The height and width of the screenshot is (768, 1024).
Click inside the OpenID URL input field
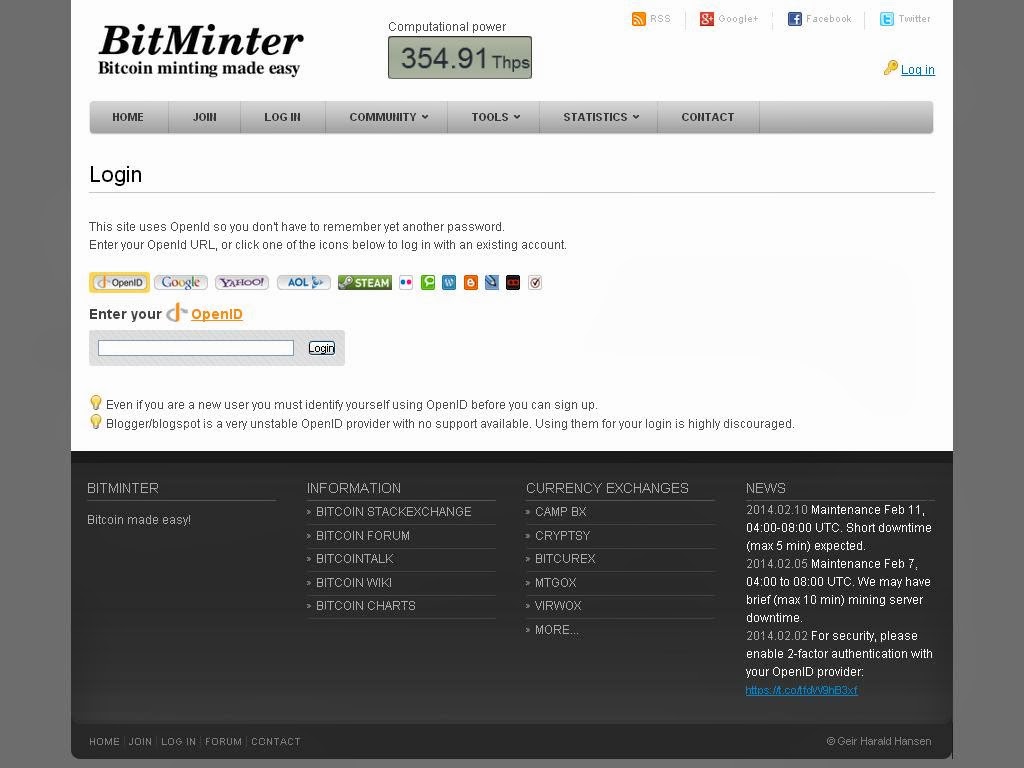(195, 347)
